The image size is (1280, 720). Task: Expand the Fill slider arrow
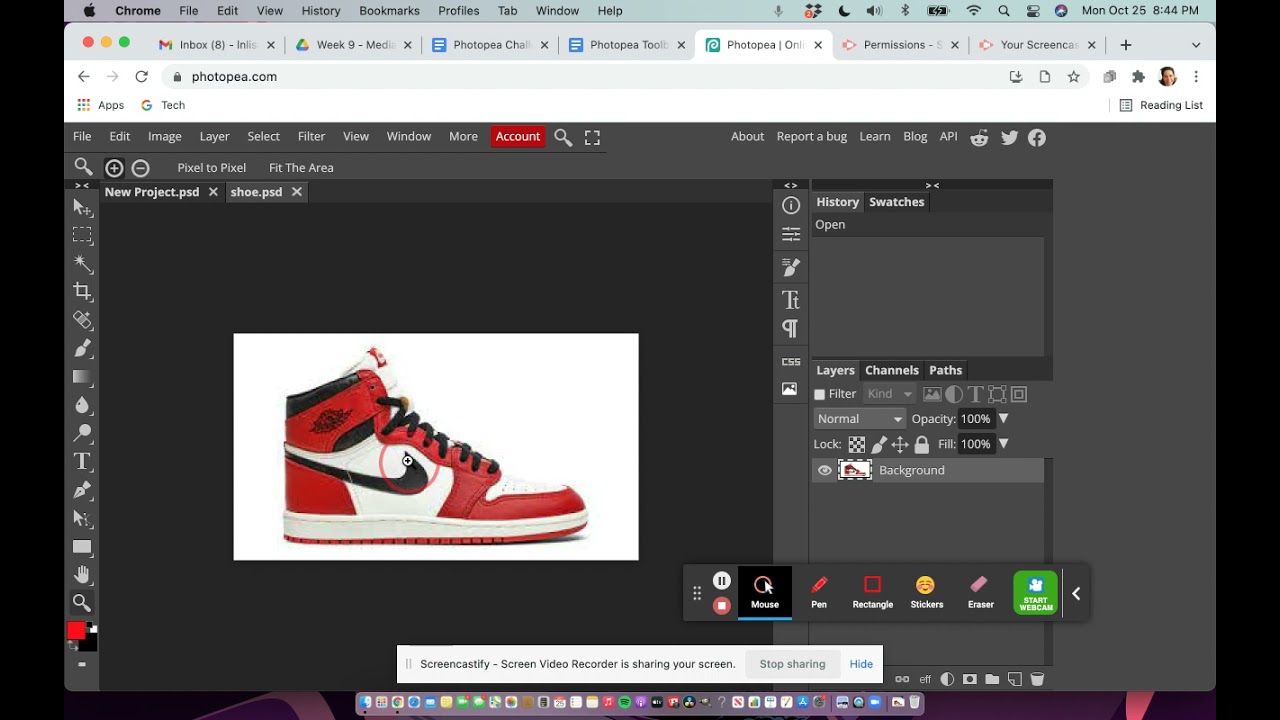(1003, 444)
